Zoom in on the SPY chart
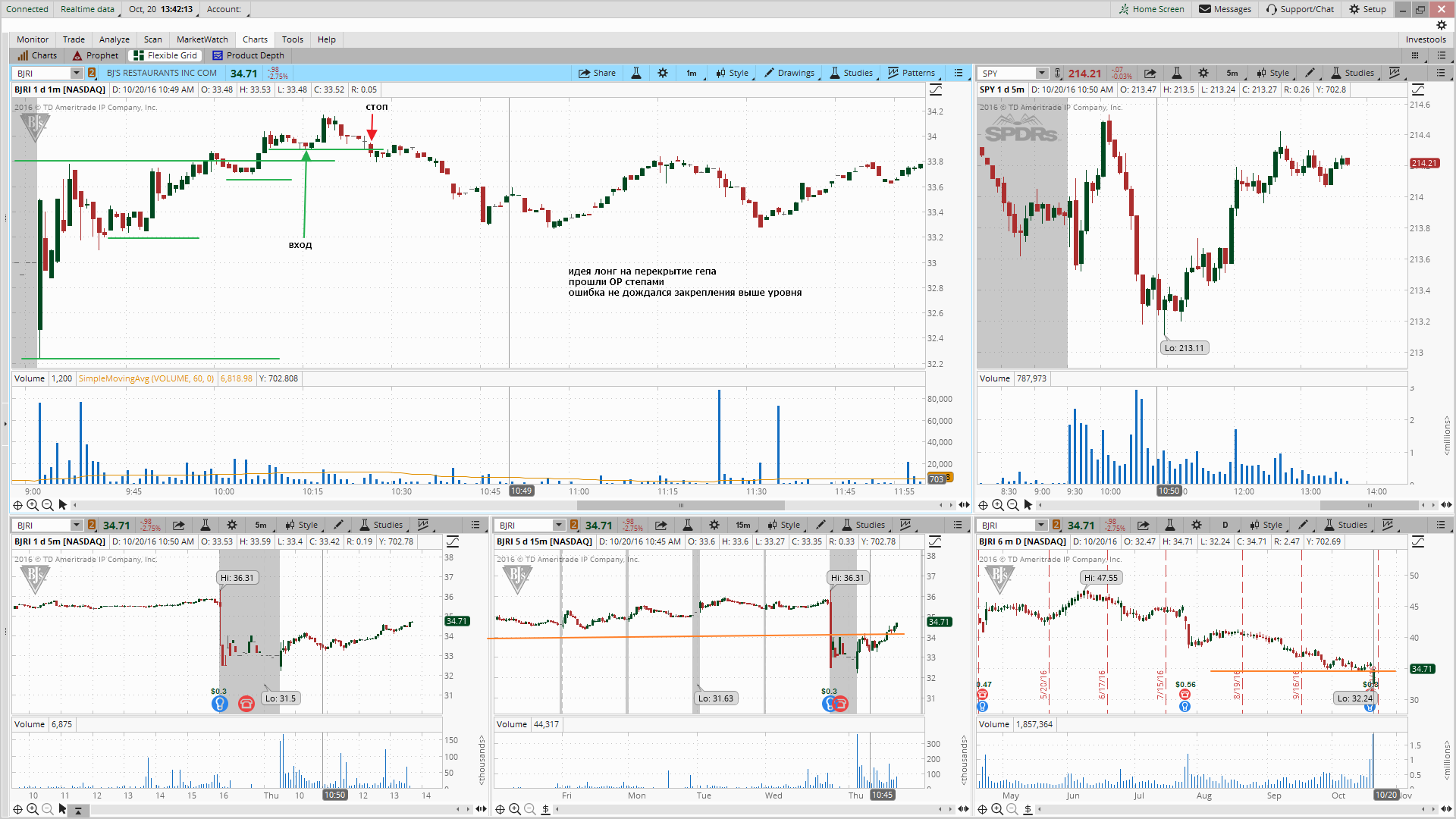Viewport: 1456px width, 819px height. coord(998,505)
